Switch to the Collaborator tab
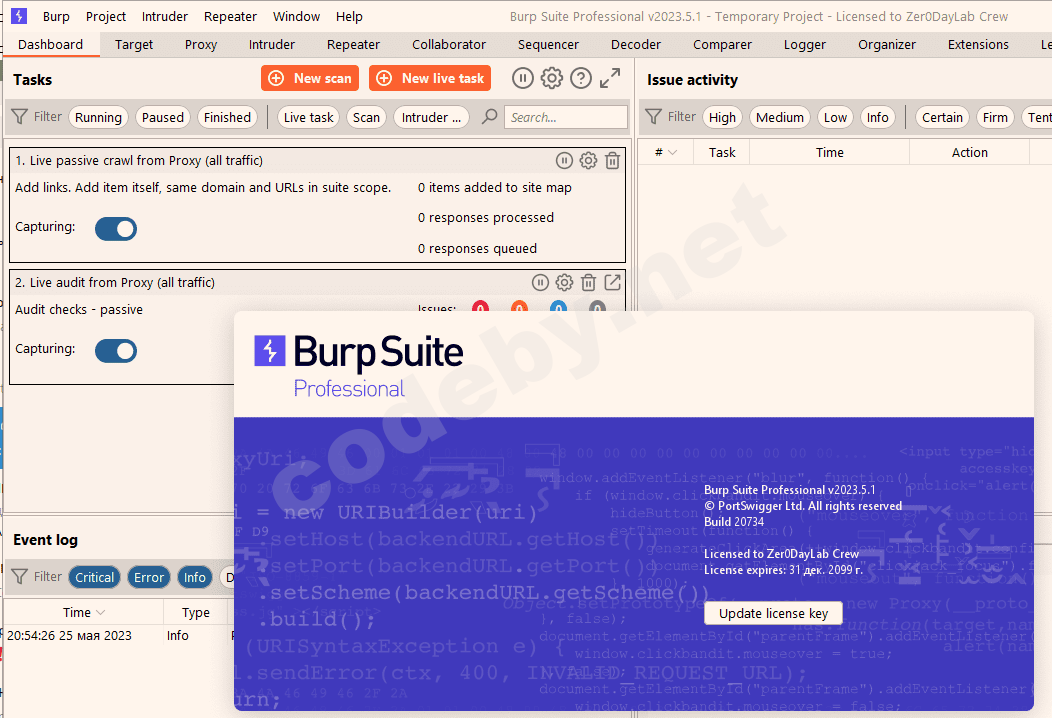 [x=449, y=44]
